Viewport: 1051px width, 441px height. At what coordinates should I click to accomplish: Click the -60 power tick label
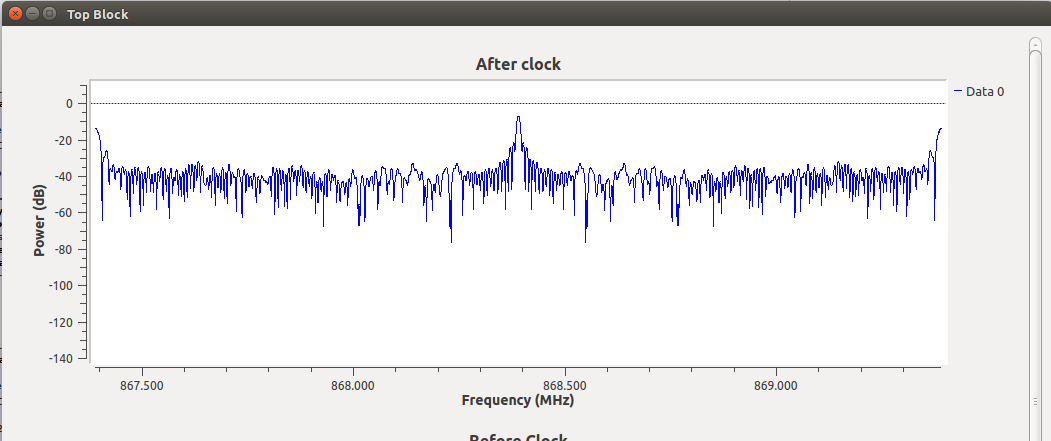tap(63, 213)
